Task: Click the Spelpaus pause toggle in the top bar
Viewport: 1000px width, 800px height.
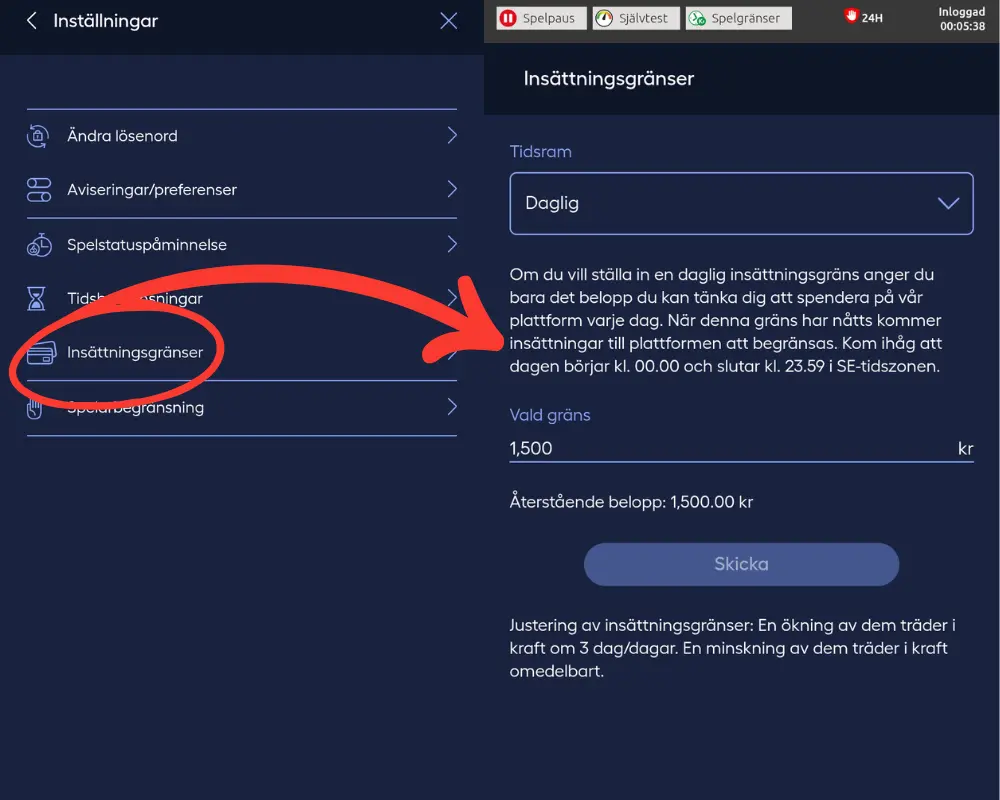Action: (x=540, y=17)
